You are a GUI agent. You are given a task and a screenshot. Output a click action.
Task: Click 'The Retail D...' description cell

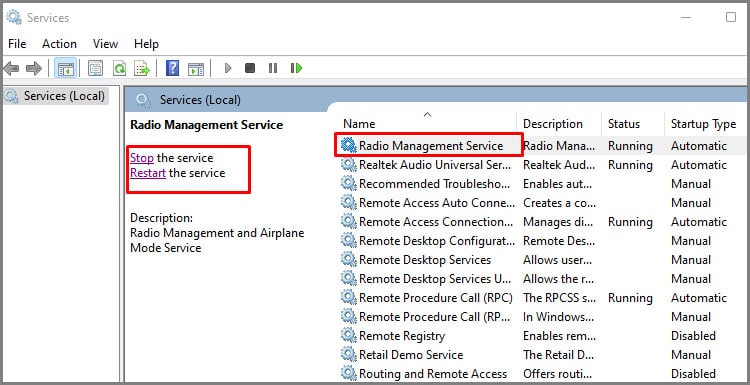tap(559, 354)
